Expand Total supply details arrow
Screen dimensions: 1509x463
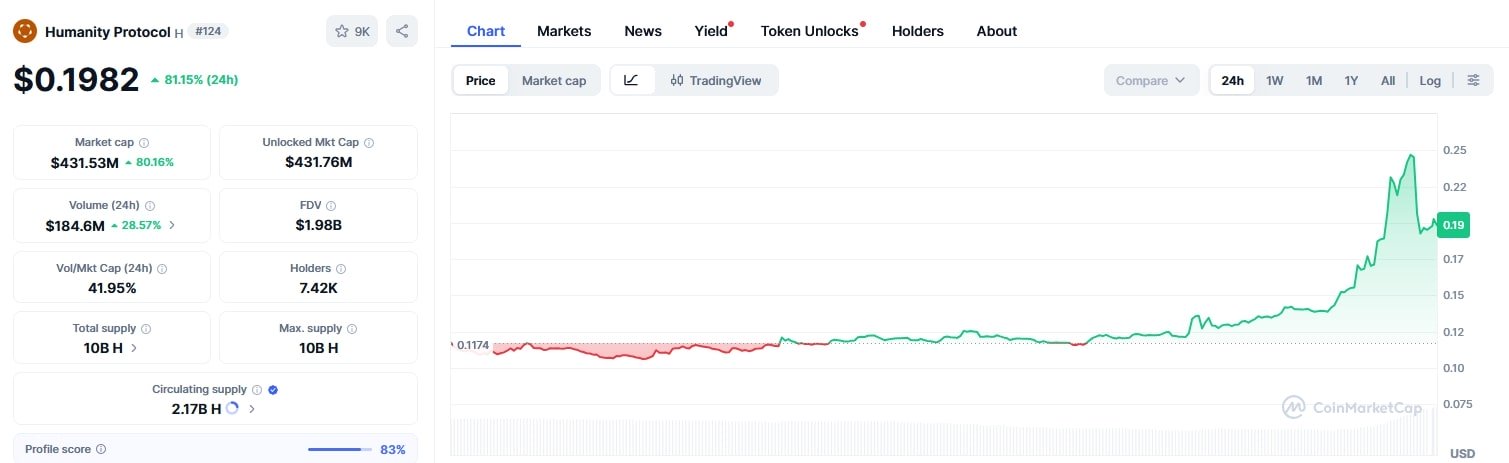point(134,348)
